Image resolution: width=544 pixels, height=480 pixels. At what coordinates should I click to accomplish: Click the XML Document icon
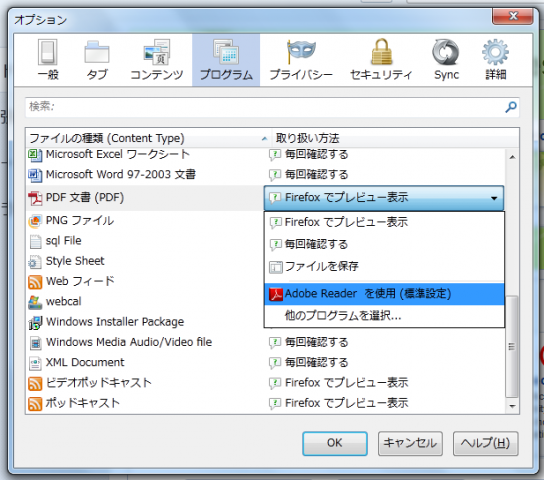coord(35,363)
